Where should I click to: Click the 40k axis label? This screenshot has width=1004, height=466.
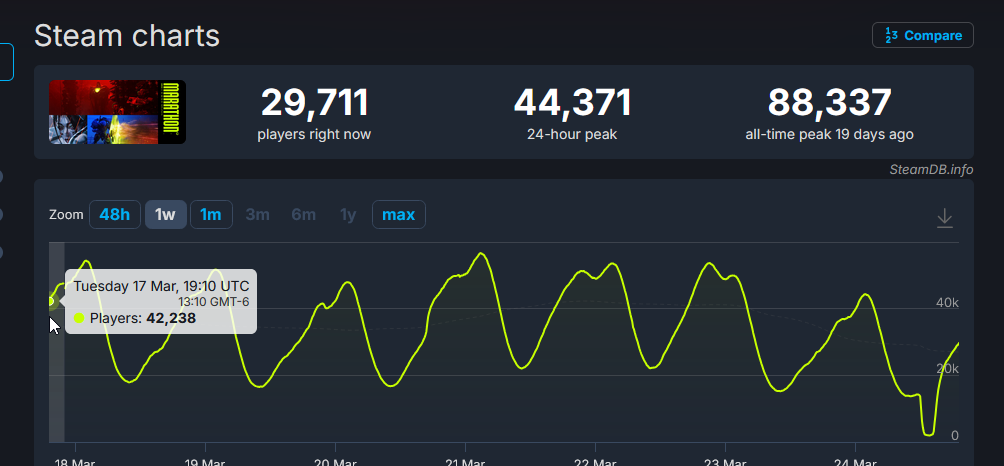[x=947, y=303]
